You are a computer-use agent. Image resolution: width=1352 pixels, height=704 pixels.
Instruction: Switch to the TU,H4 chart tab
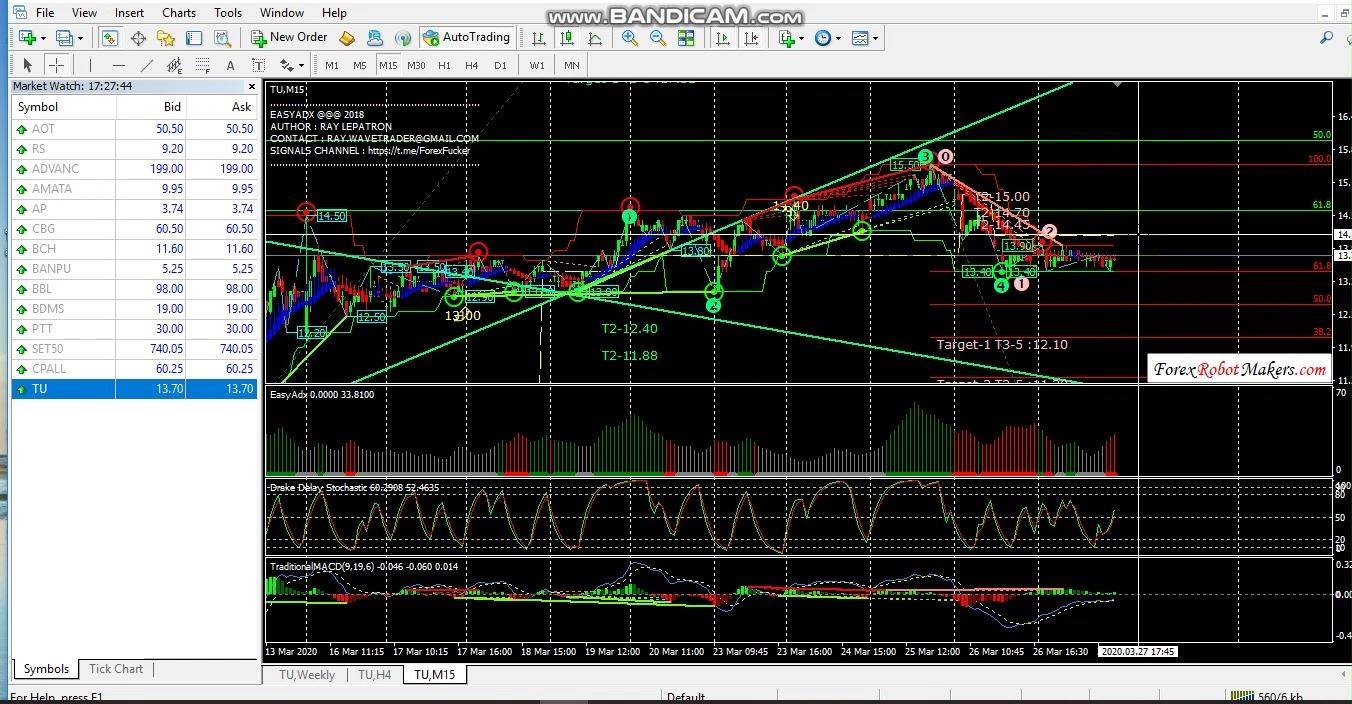click(x=375, y=675)
